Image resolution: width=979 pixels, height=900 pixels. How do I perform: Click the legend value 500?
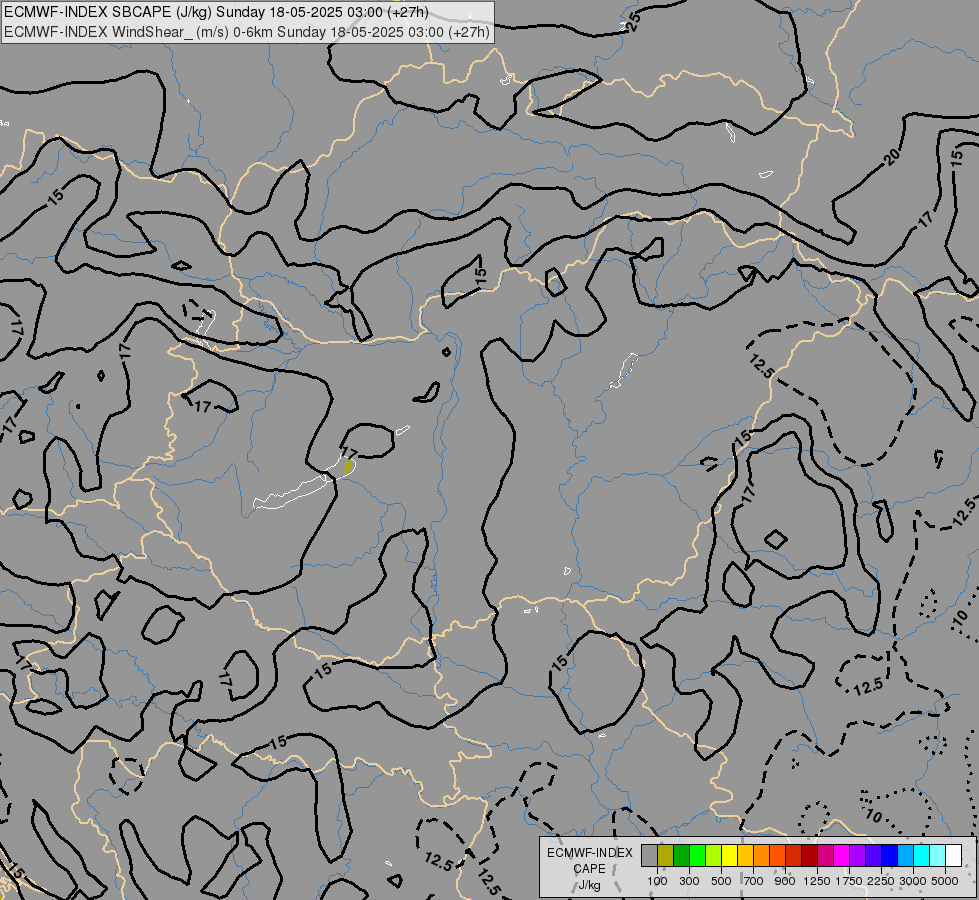[x=721, y=881]
